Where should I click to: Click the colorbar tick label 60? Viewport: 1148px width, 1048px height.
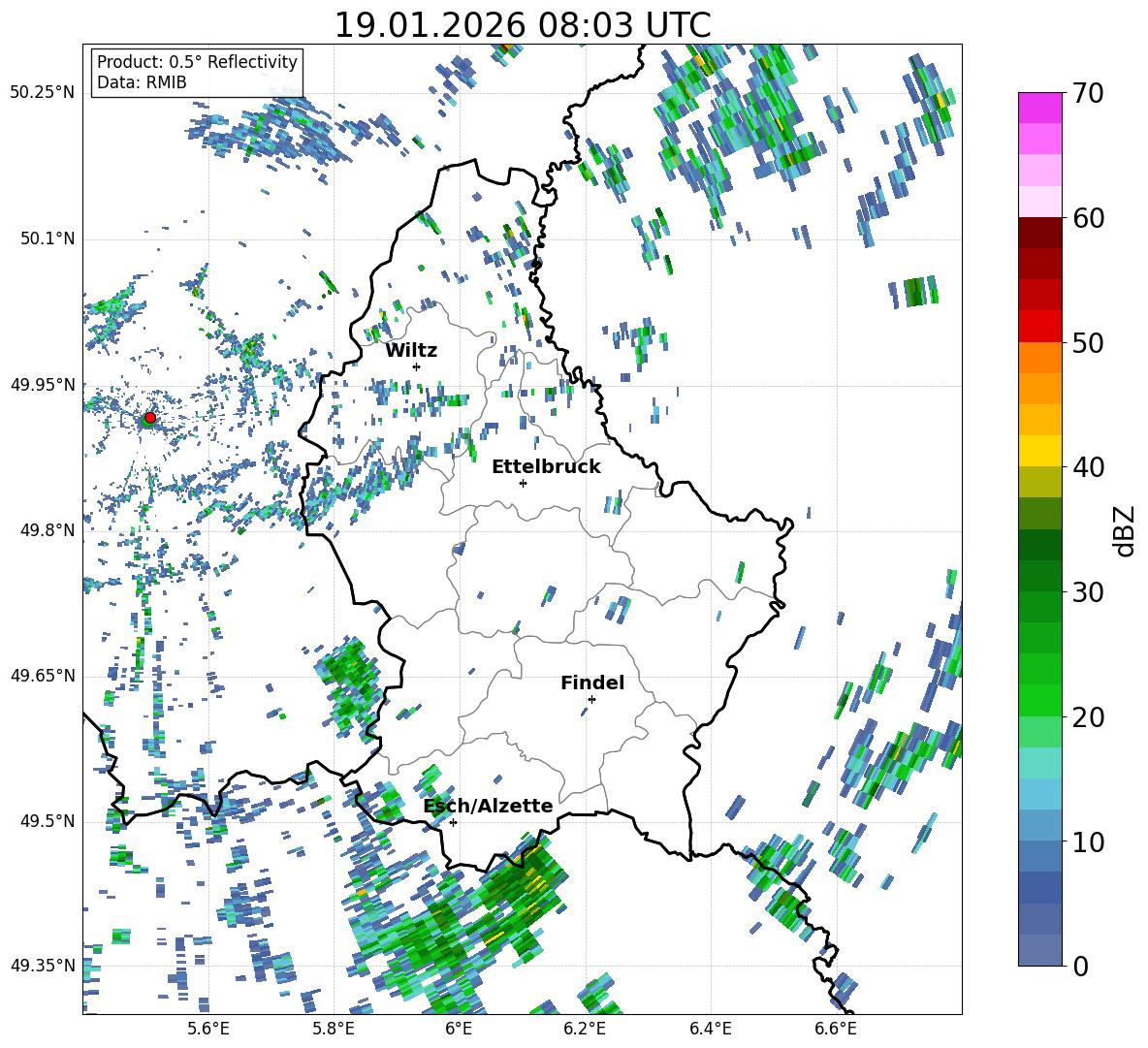point(1087,218)
